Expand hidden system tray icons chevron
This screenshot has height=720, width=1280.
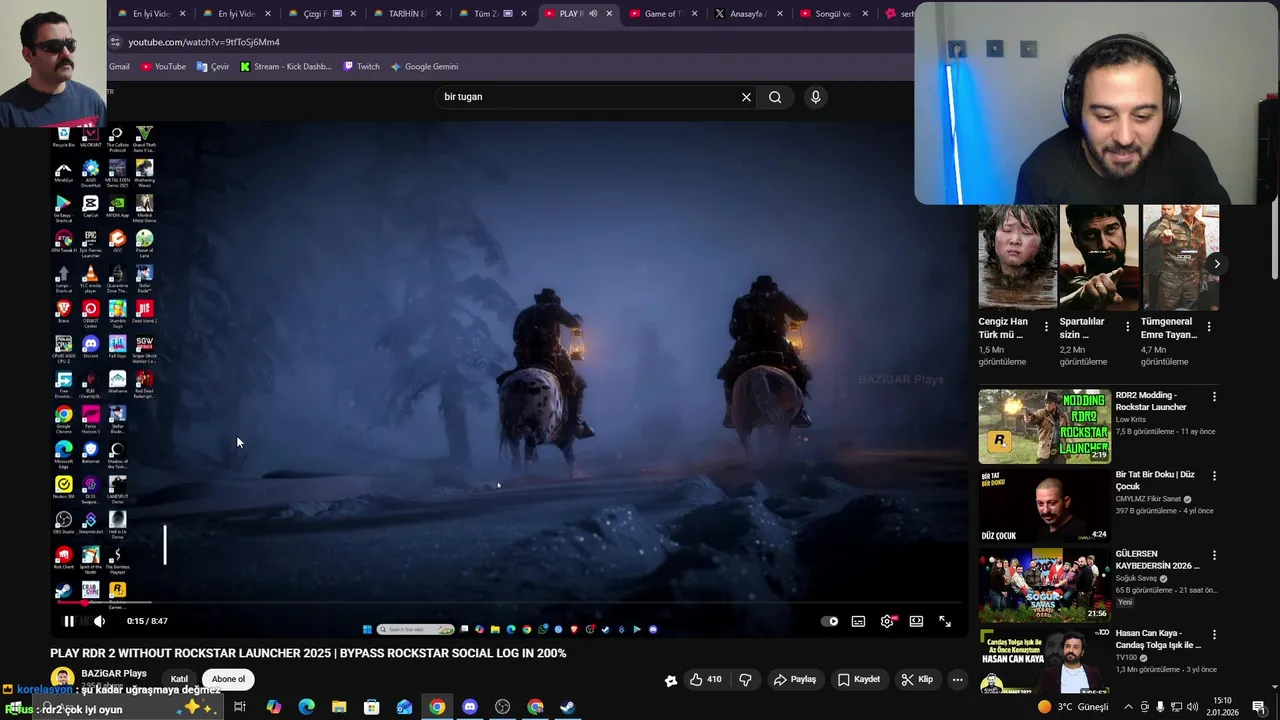point(1129,707)
